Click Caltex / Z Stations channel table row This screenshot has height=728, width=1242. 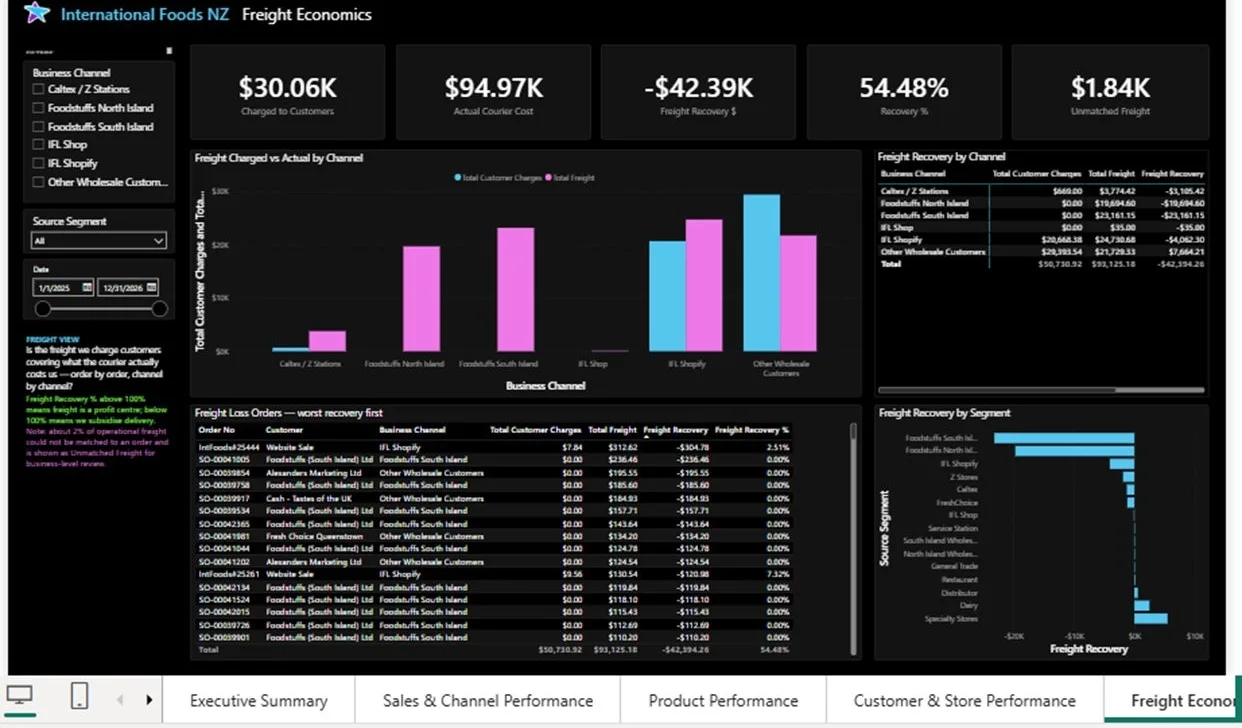[x=1042, y=191]
